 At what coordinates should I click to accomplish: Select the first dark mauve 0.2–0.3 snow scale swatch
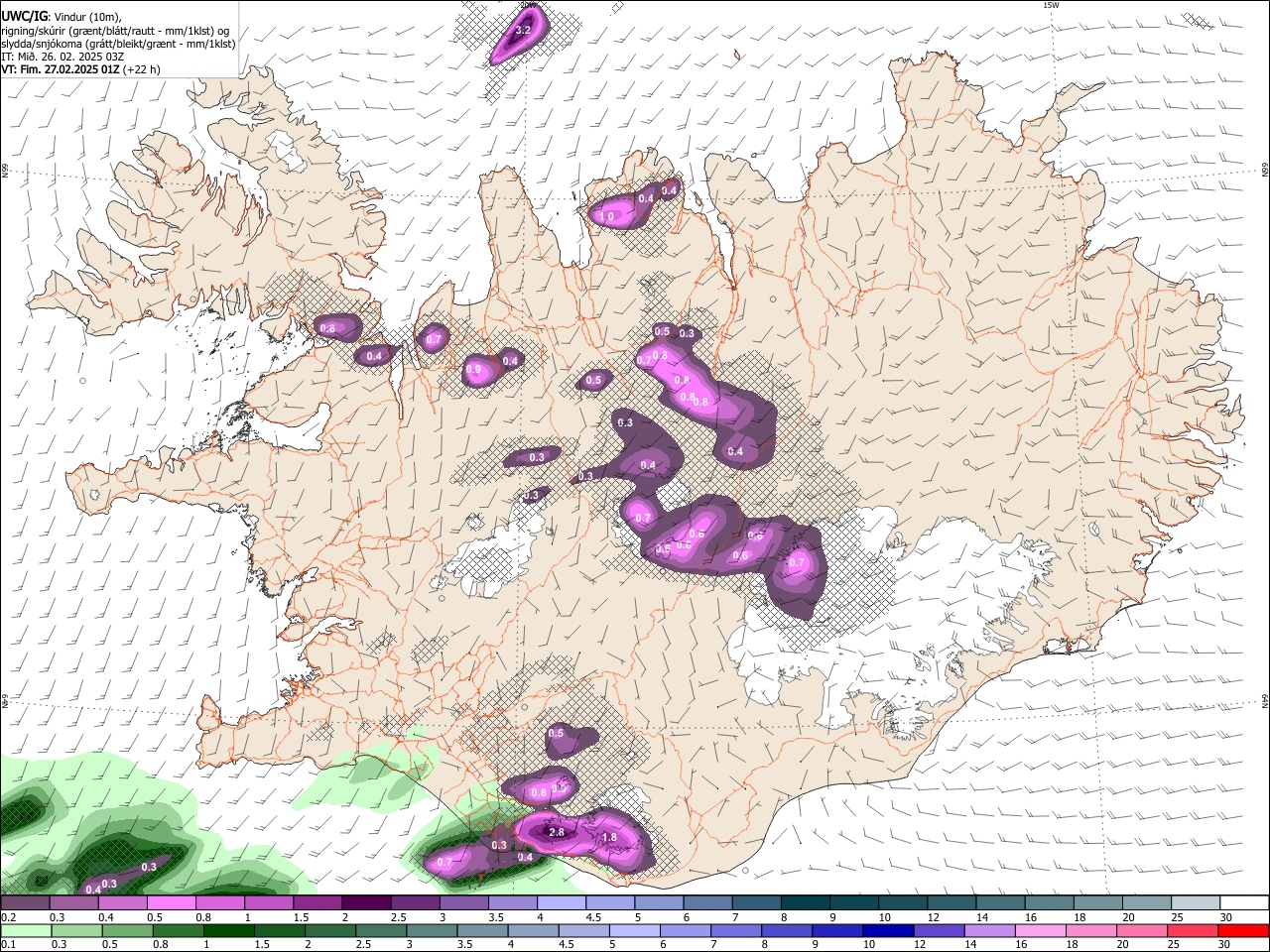tap(25, 902)
